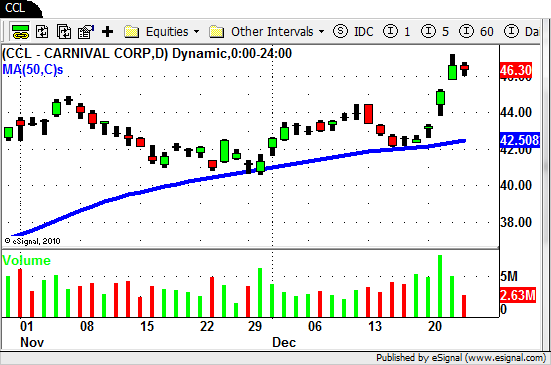Image resolution: width=551 pixels, height=365 pixels.
Task: Click the last red candlestick near 46.30
Action: (x=465, y=69)
